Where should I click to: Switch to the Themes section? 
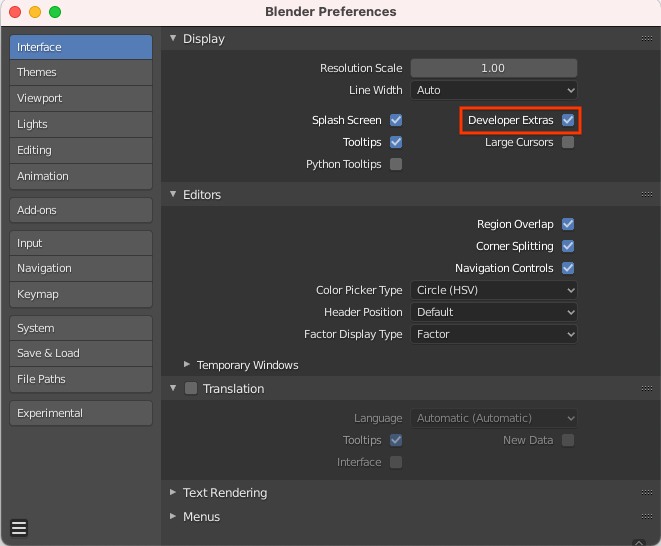pos(81,72)
